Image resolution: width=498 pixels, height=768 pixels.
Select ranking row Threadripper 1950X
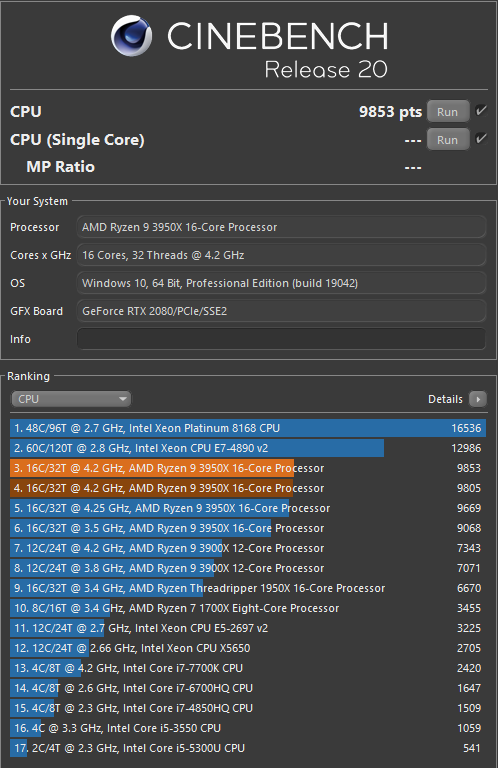pyautogui.click(x=248, y=588)
